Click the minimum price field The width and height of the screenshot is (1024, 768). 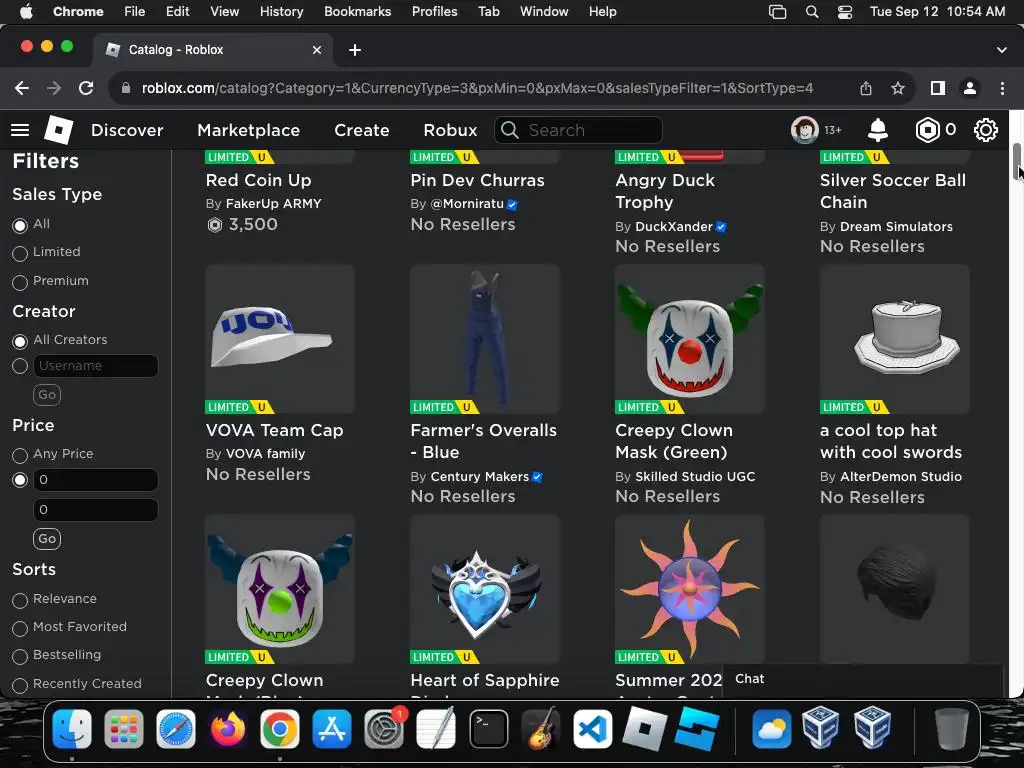point(95,480)
